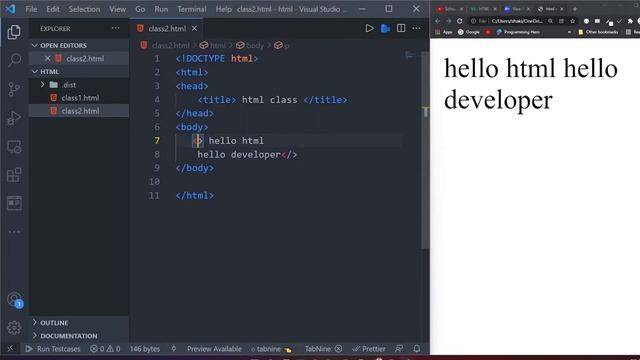Click the class2.html breadcrumb segment
The height and width of the screenshot is (360, 640).
(165, 45)
